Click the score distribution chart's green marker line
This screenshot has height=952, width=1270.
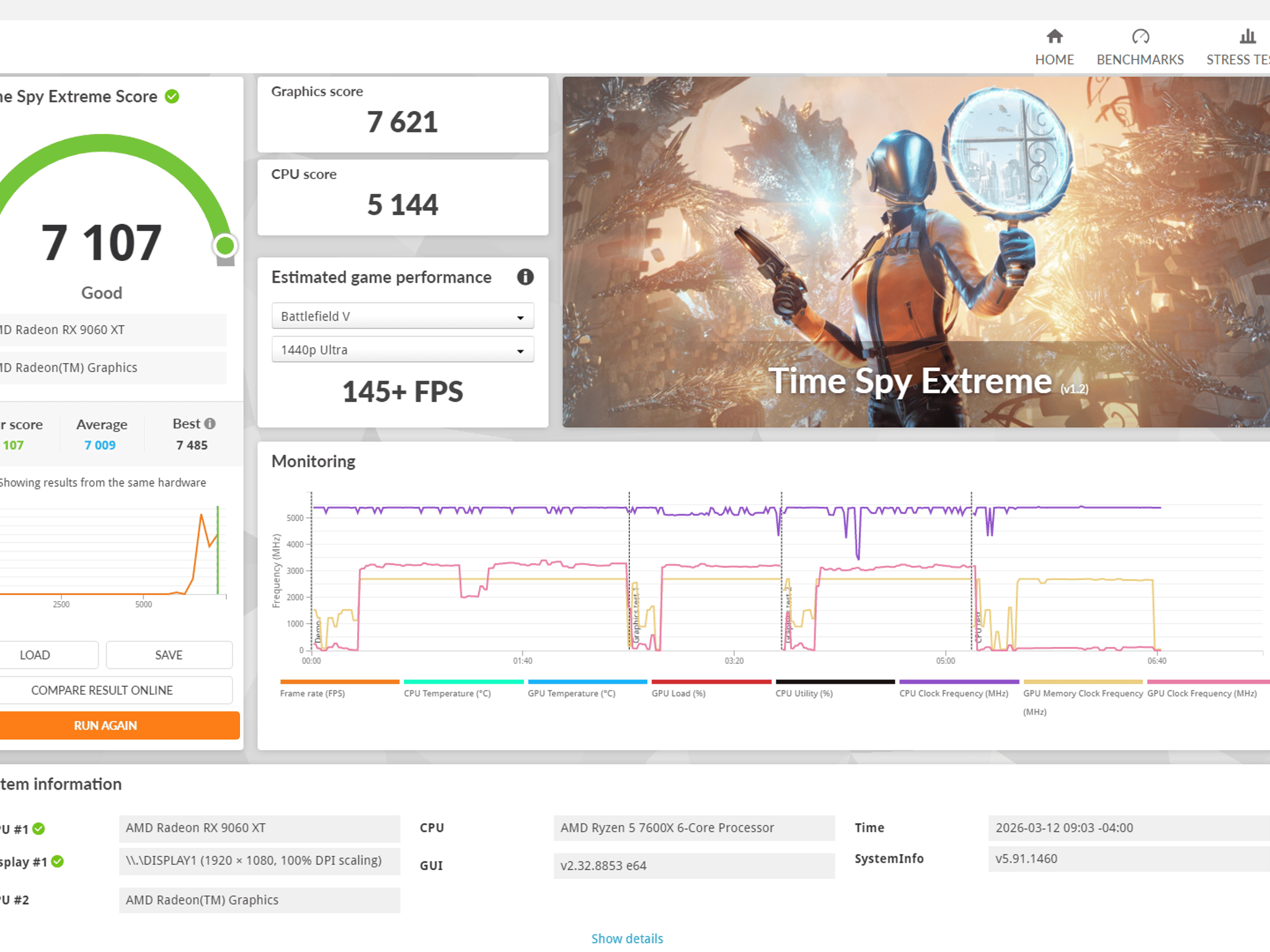pos(218,550)
